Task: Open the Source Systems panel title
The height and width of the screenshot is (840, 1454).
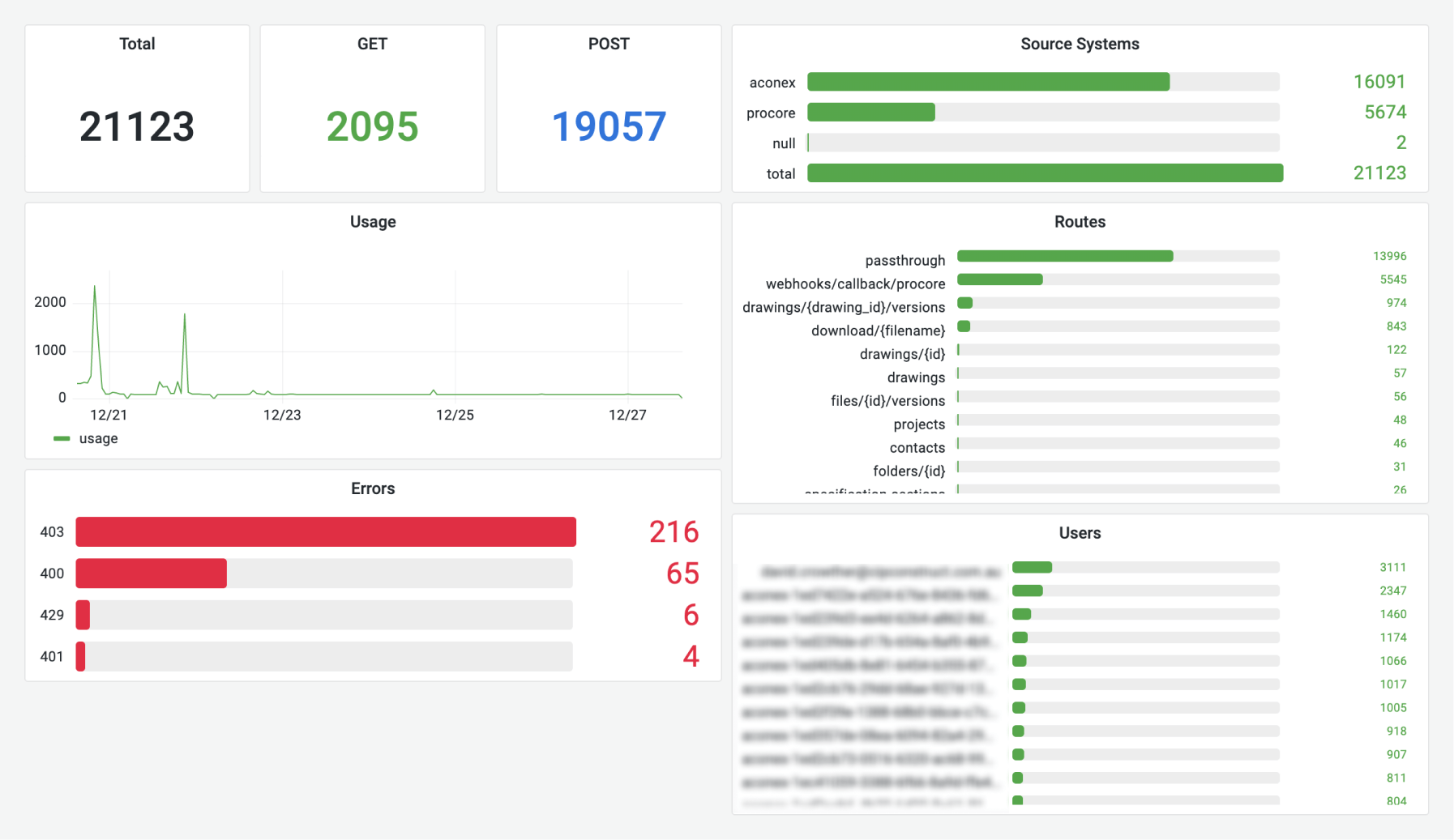Action: [1080, 44]
